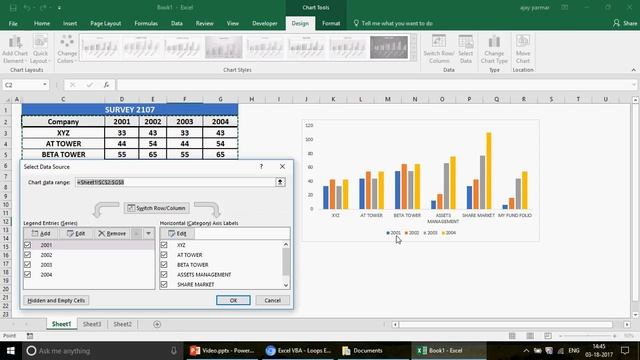Switch to Formulas ribbon tab
The image size is (640, 360).
[x=146, y=23]
